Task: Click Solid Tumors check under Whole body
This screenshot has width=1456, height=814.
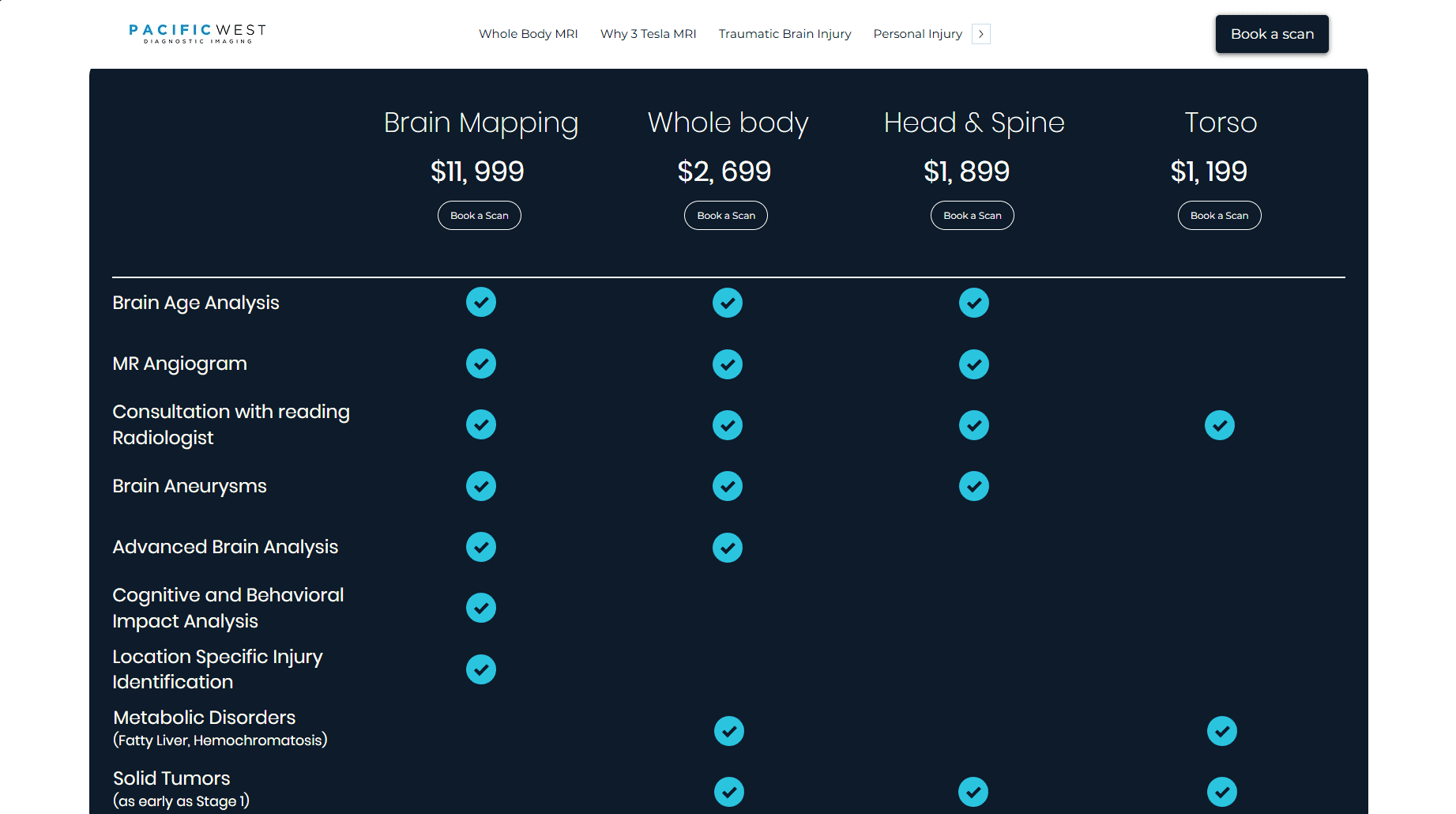Action: (x=729, y=792)
